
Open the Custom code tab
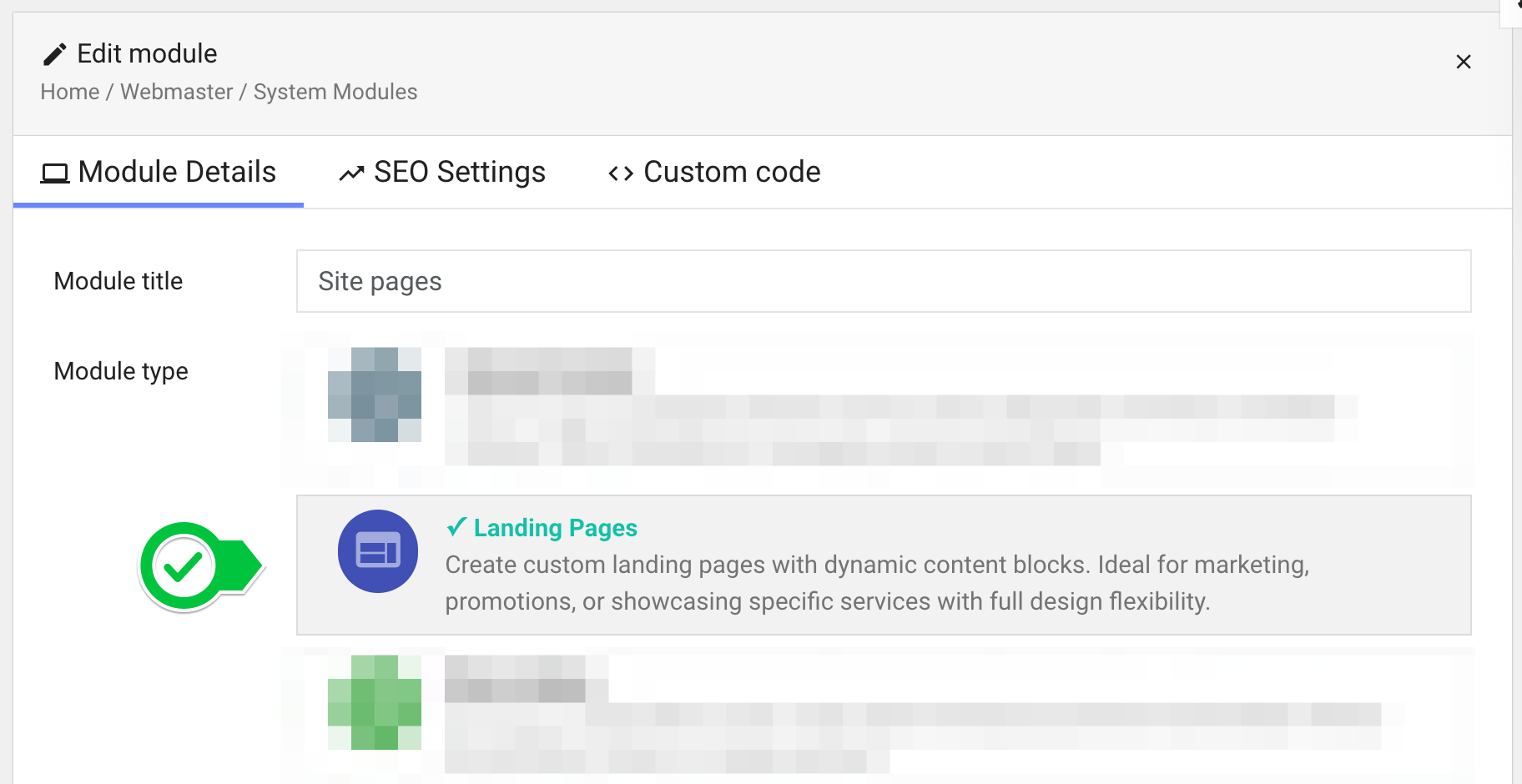(x=714, y=172)
